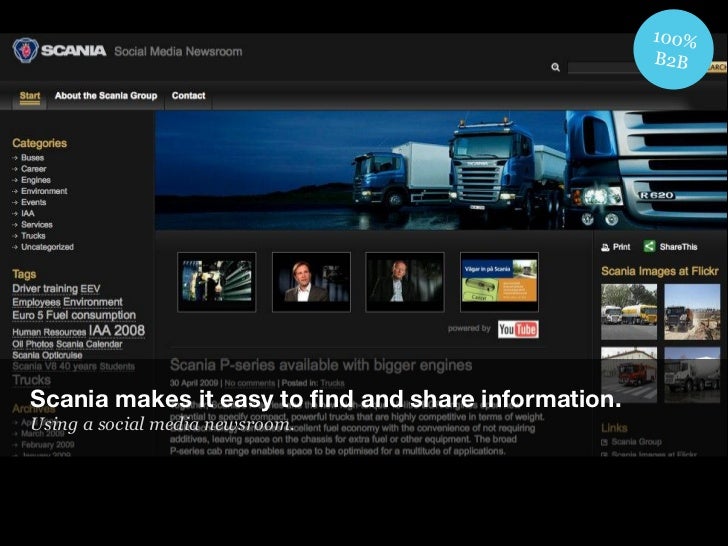Screen dimensions: 728x546
Task: Open the Contact tab
Action: 188,96
